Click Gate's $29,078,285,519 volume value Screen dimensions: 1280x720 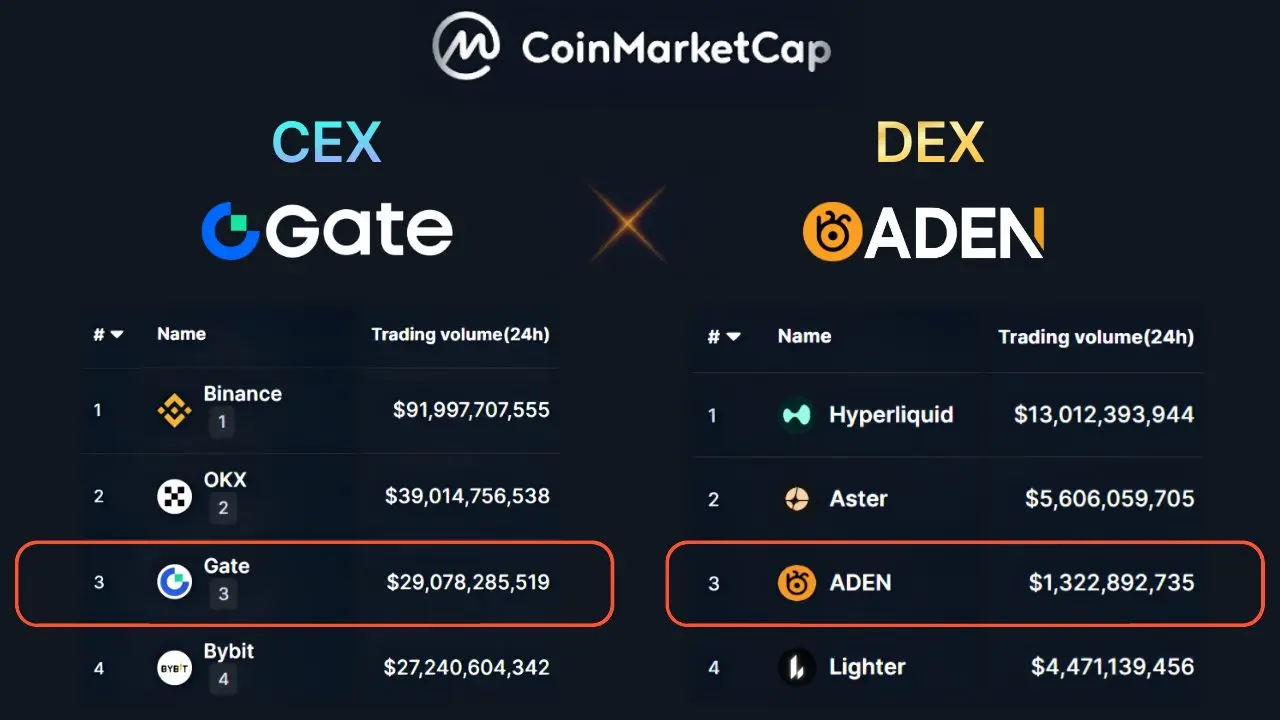click(468, 581)
